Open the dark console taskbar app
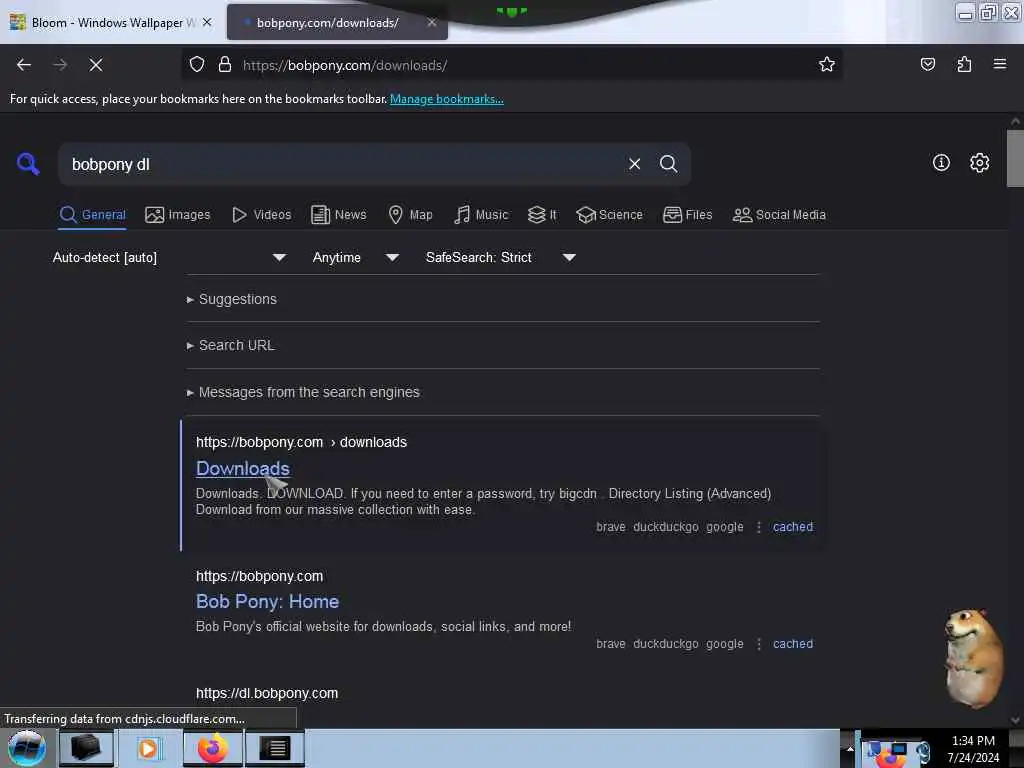Image resolution: width=1024 pixels, height=768 pixels. pyautogui.click(x=274, y=748)
